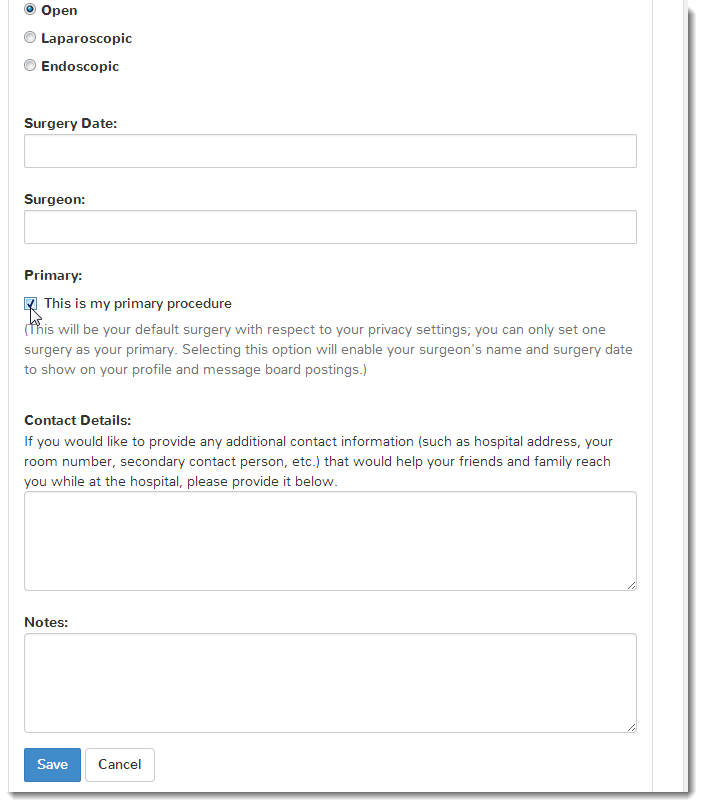The height and width of the screenshot is (807, 703).
Task: Click the 'Surgeon:' field label
Action: (x=54, y=199)
